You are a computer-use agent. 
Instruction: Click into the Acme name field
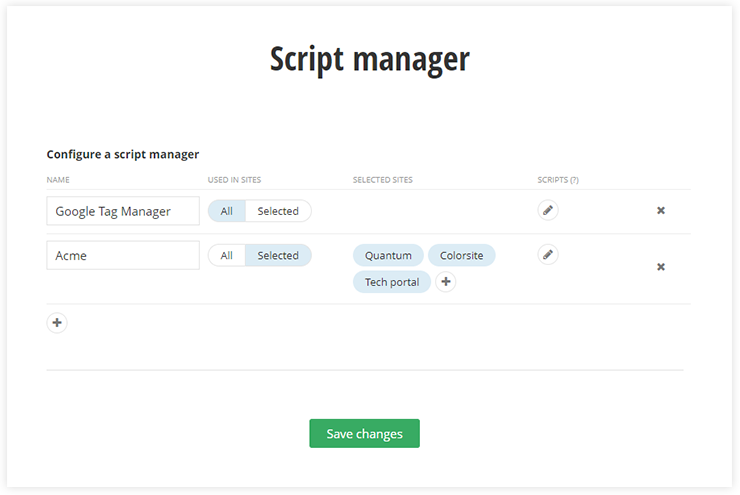123,255
